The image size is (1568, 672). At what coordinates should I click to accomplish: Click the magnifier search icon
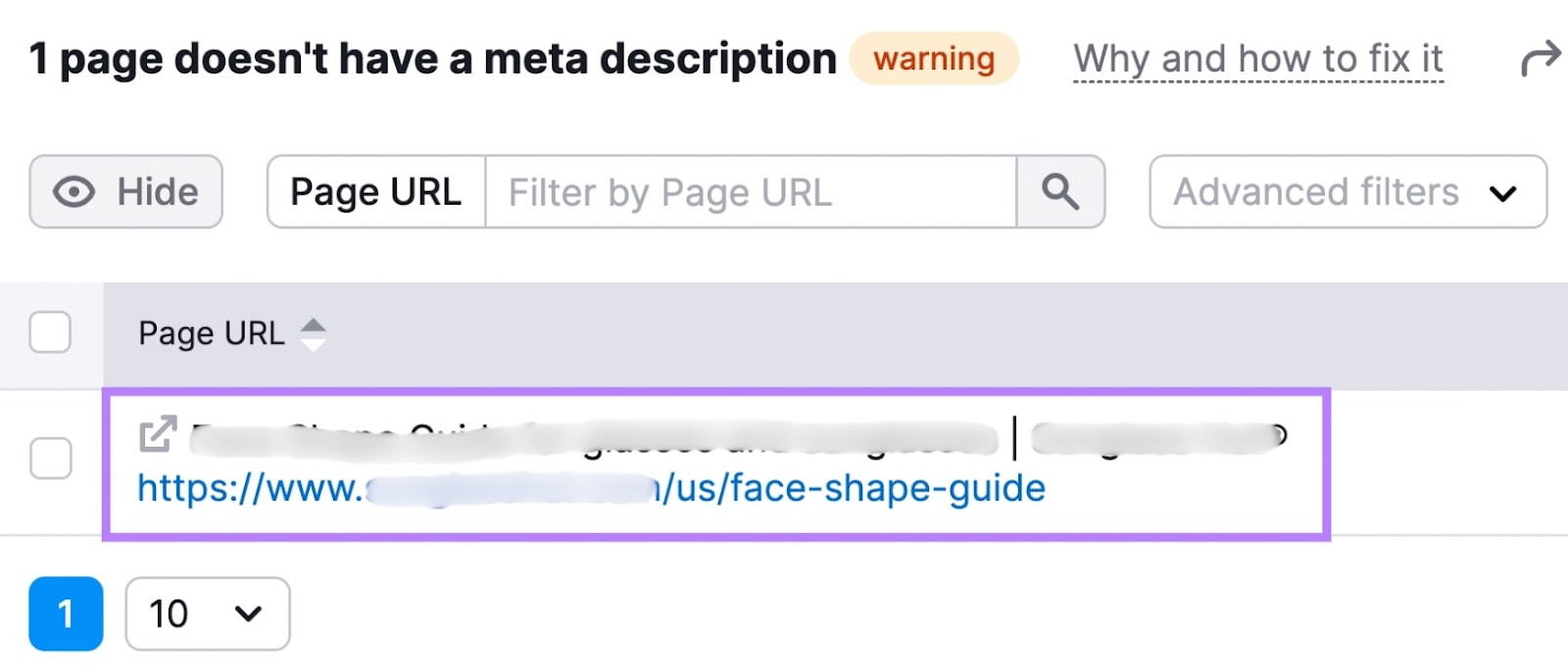(1059, 192)
